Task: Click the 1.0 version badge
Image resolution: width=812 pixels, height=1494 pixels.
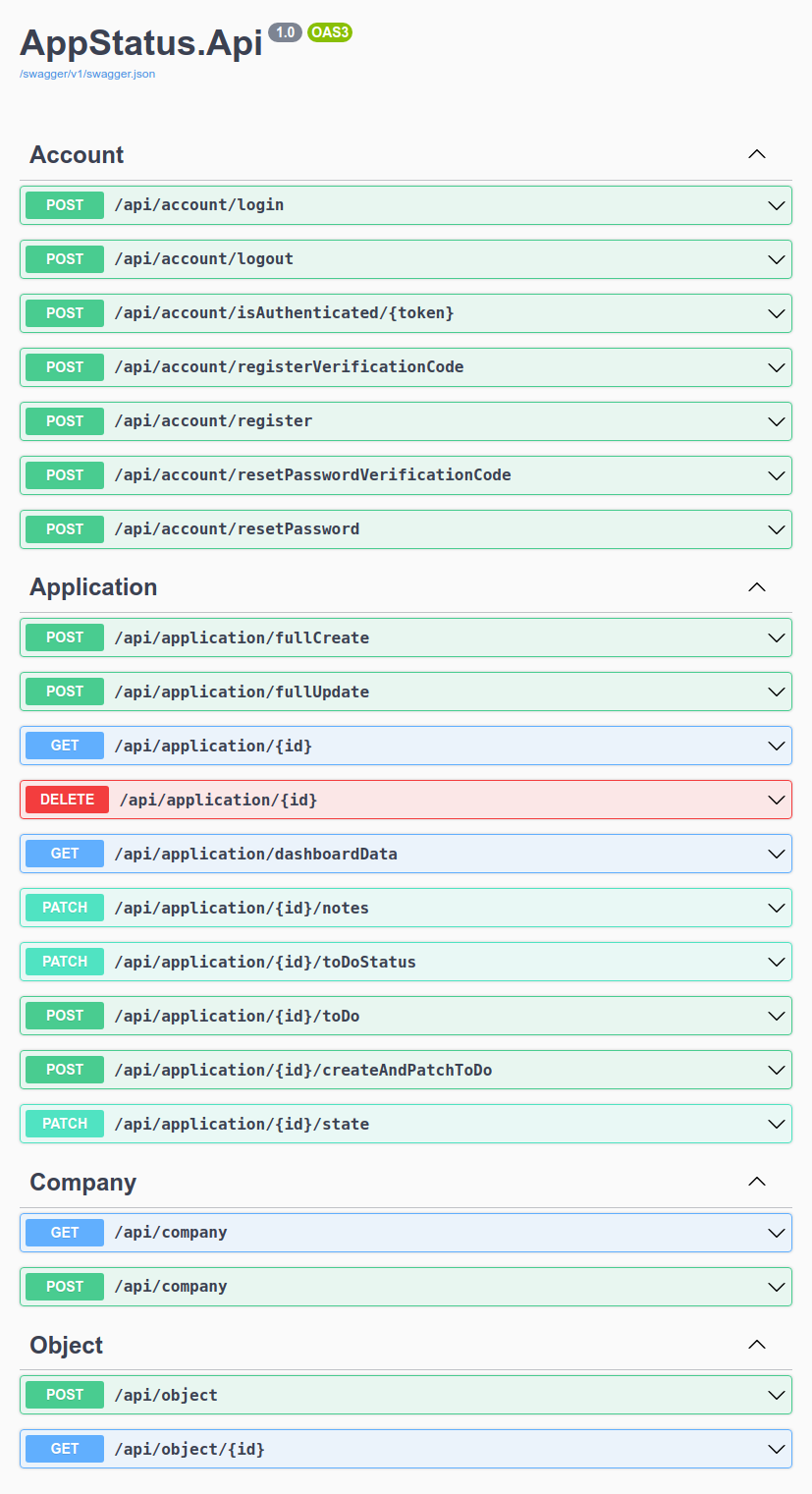Action: pos(285,32)
